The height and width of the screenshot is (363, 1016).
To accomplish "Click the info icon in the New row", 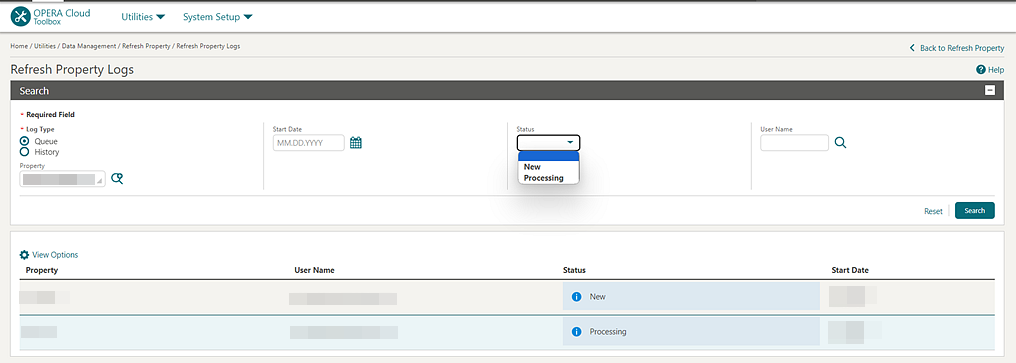I will click(x=576, y=297).
